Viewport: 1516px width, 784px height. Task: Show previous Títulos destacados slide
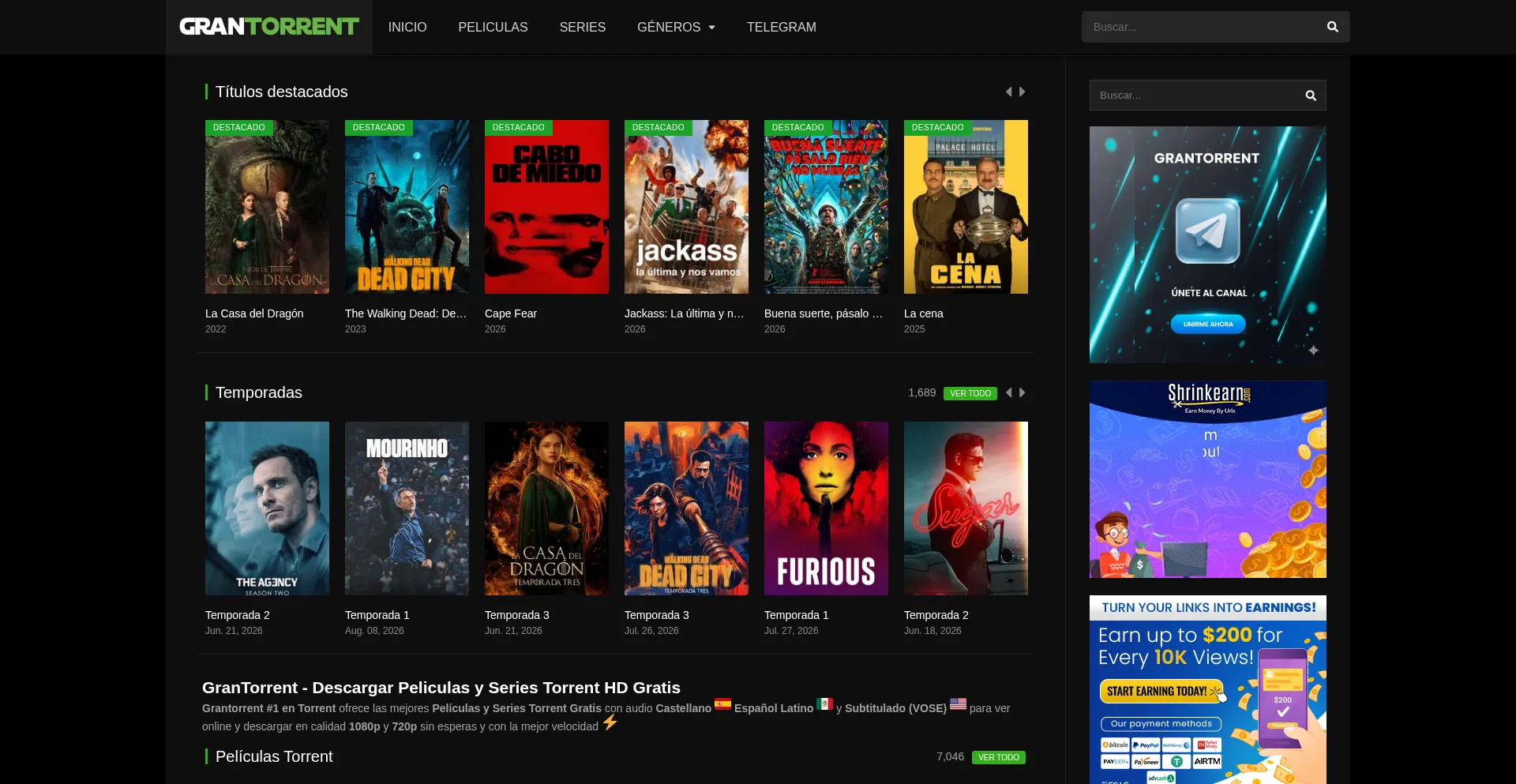(x=1008, y=92)
